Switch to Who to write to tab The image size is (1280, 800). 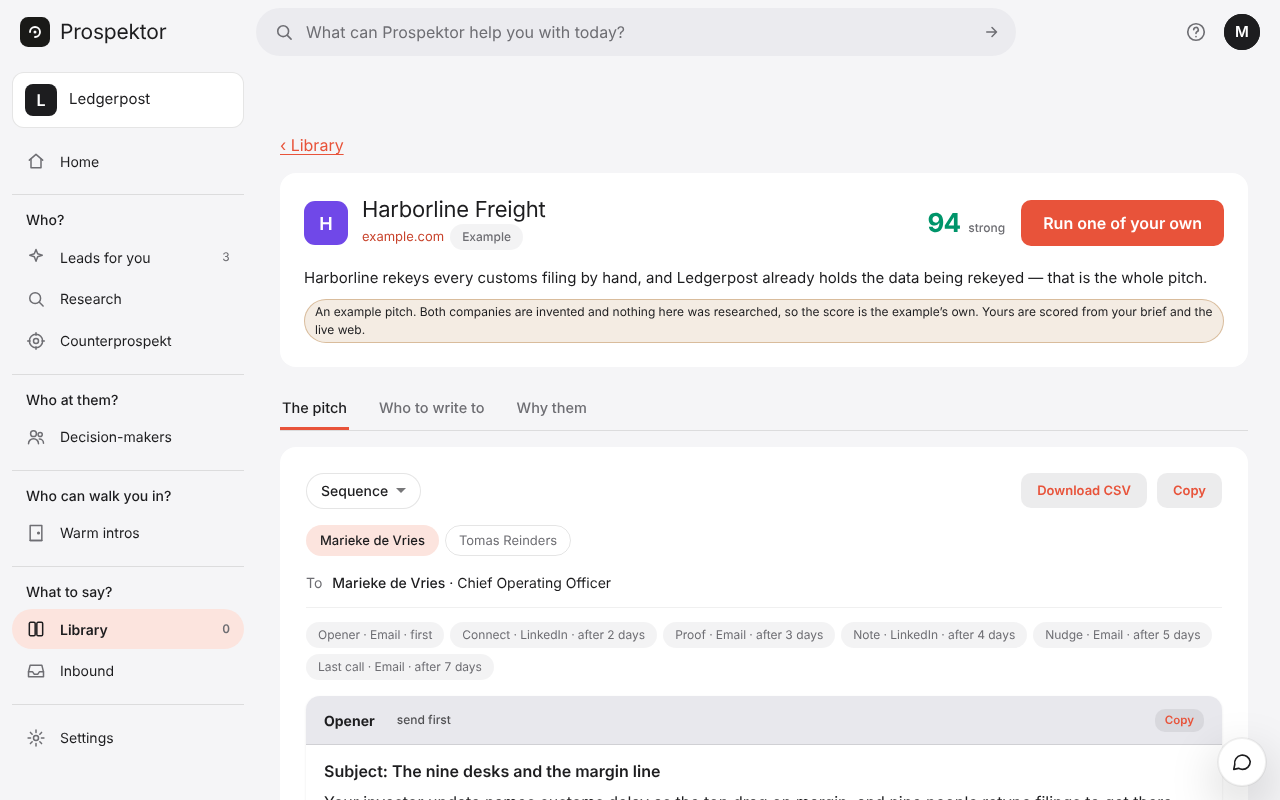pyautogui.click(x=432, y=408)
